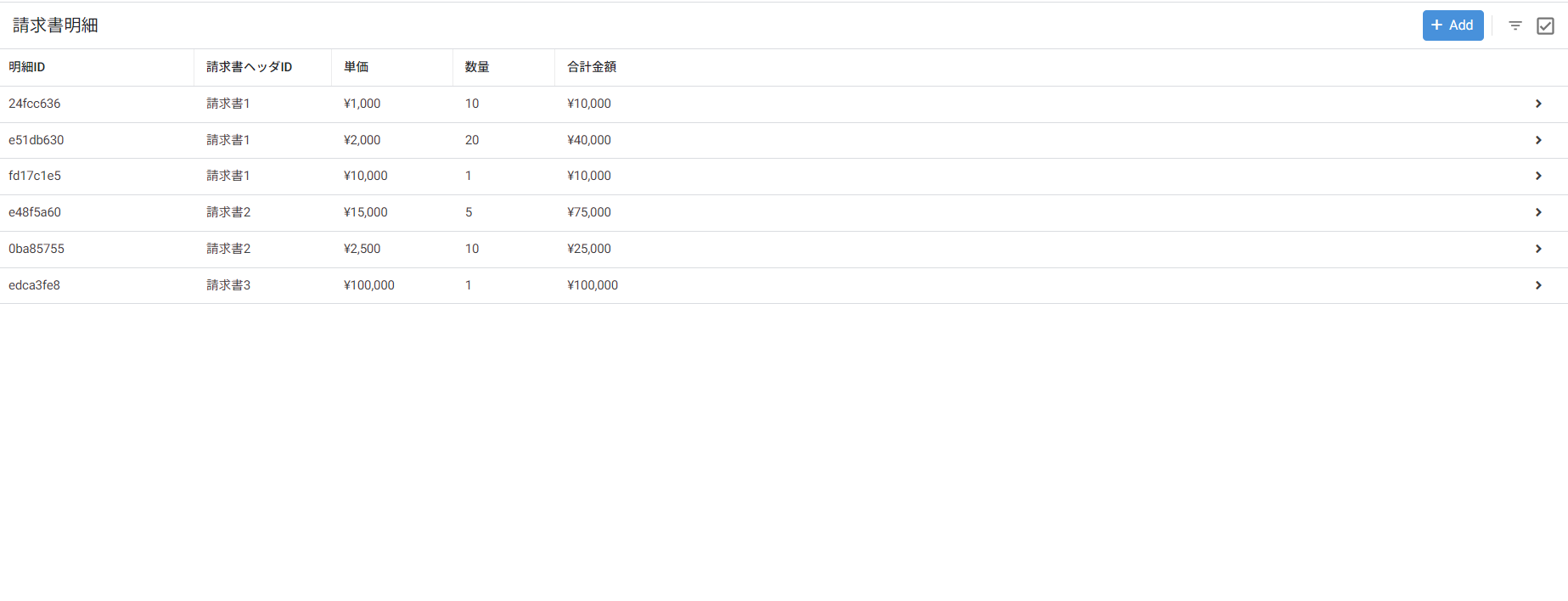The width and height of the screenshot is (1568, 601).
Task: Select detail ID edca3fe8
Action: click(x=35, y=285)
